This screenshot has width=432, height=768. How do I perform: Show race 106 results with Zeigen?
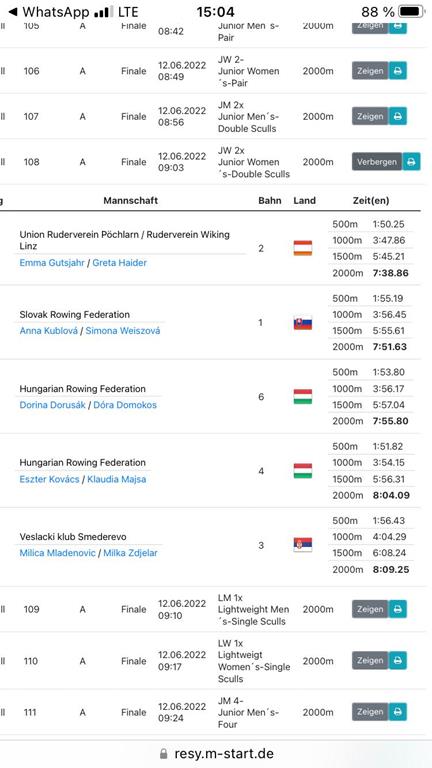370,71
